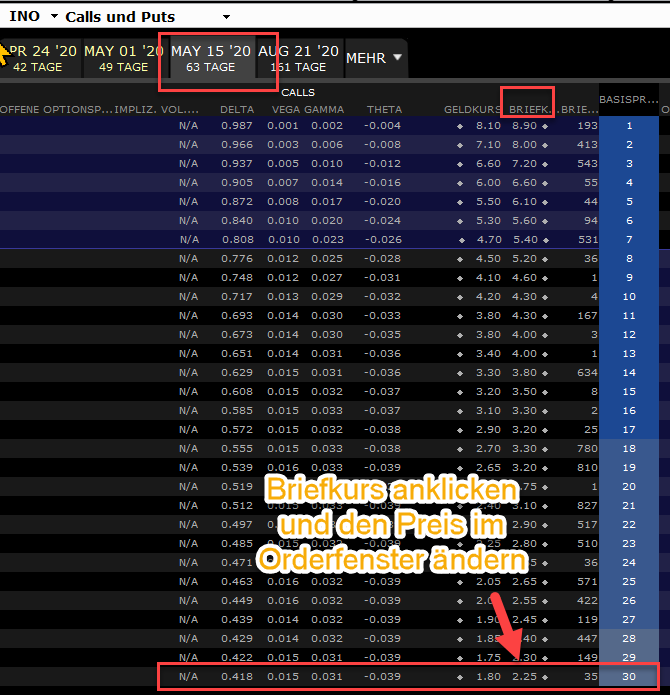Click bid price 1.80 in strike 30 row

click(488, 676)
